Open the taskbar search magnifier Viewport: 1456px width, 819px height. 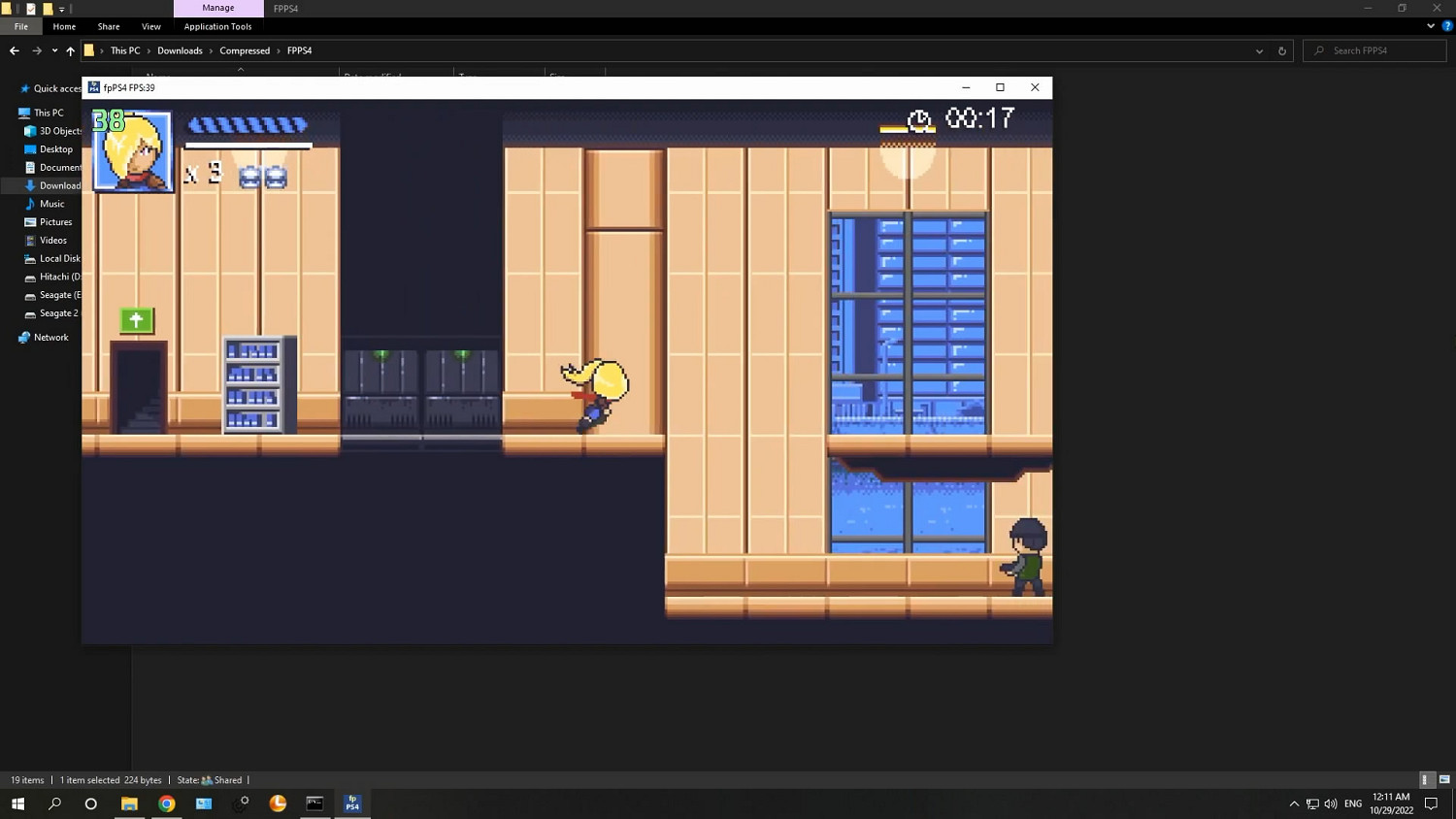(54, 803)
